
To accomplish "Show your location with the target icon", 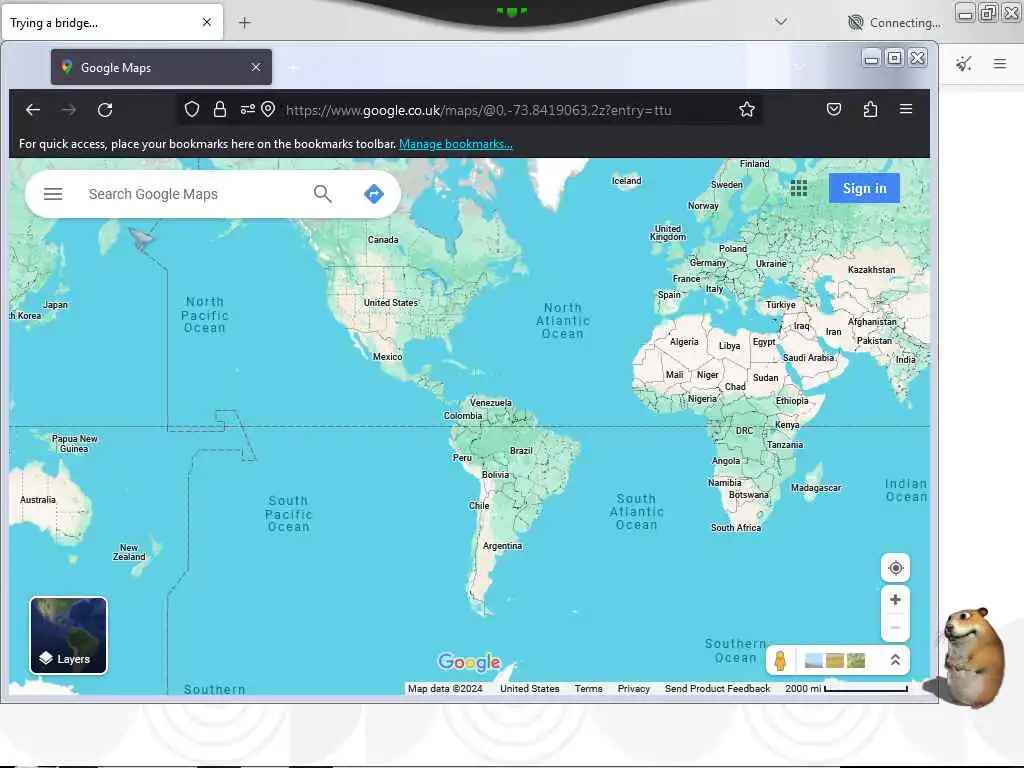I will 895,568.
